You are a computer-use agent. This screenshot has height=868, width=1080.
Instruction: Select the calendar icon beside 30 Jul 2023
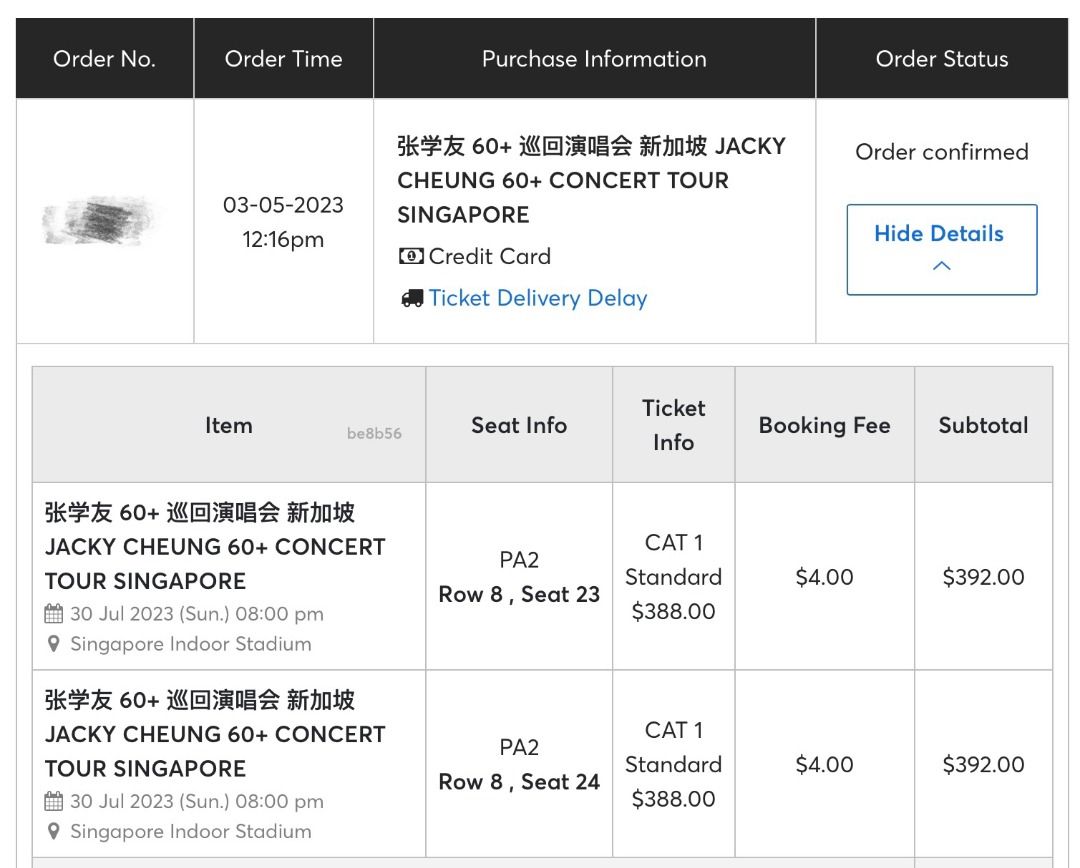[x=54, y=614]
